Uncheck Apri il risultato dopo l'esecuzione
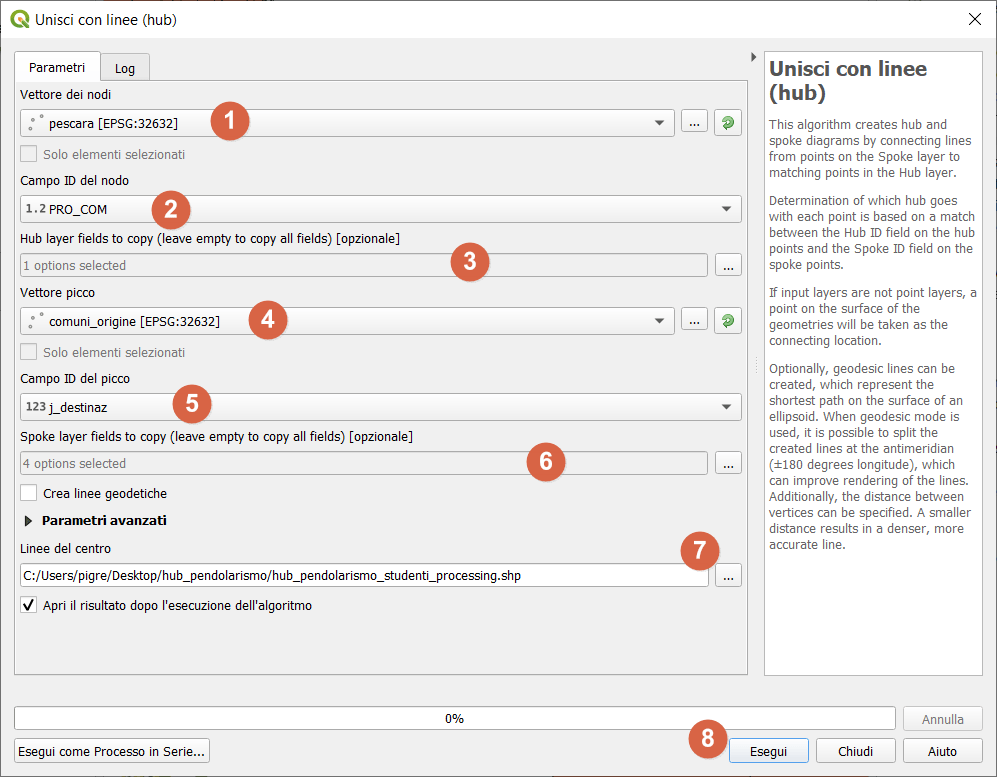 [29, 605]
